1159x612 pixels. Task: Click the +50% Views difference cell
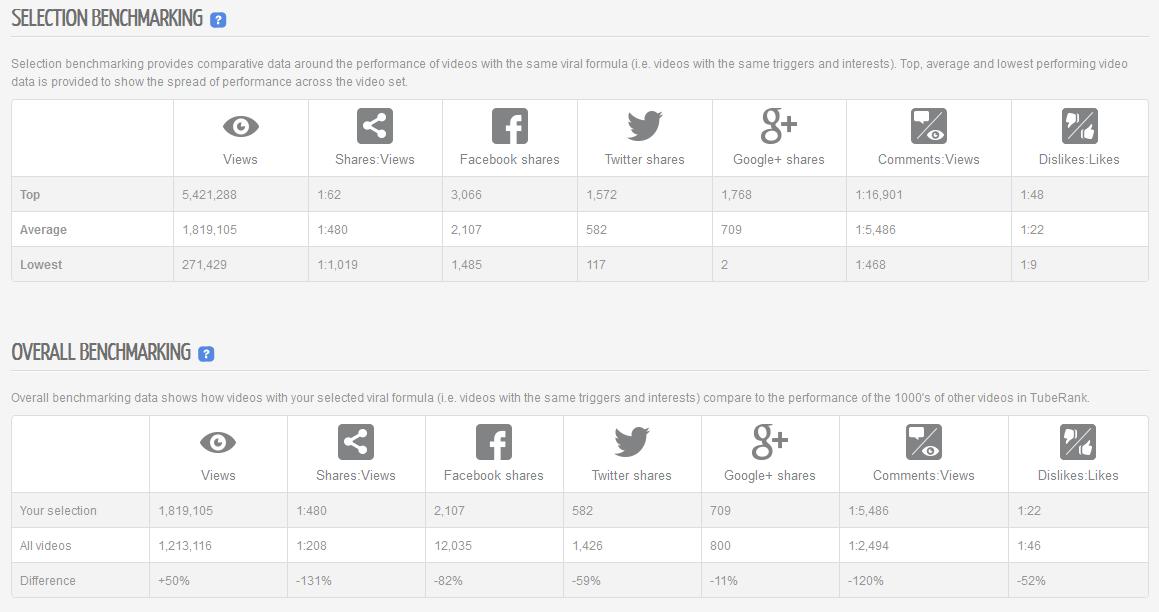(x=174, y=581)
